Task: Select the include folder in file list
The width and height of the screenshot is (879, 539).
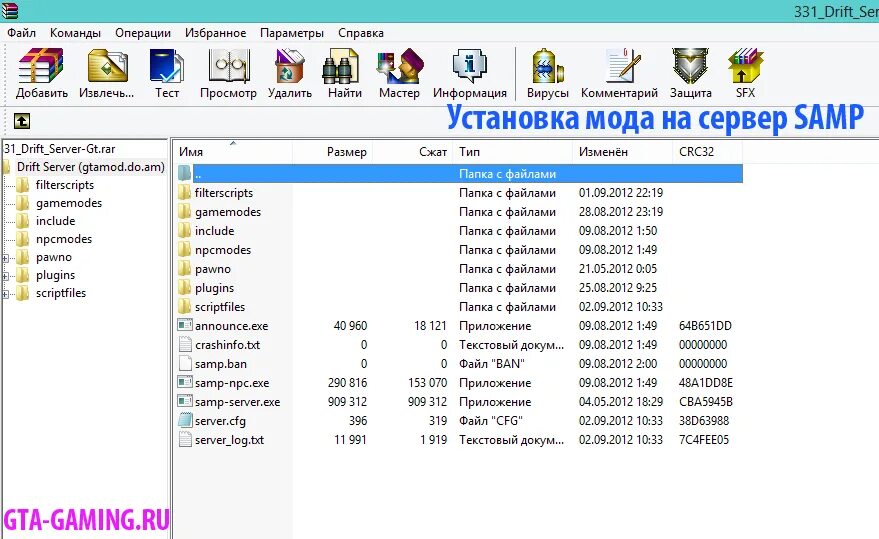Action: click(215, 231)
